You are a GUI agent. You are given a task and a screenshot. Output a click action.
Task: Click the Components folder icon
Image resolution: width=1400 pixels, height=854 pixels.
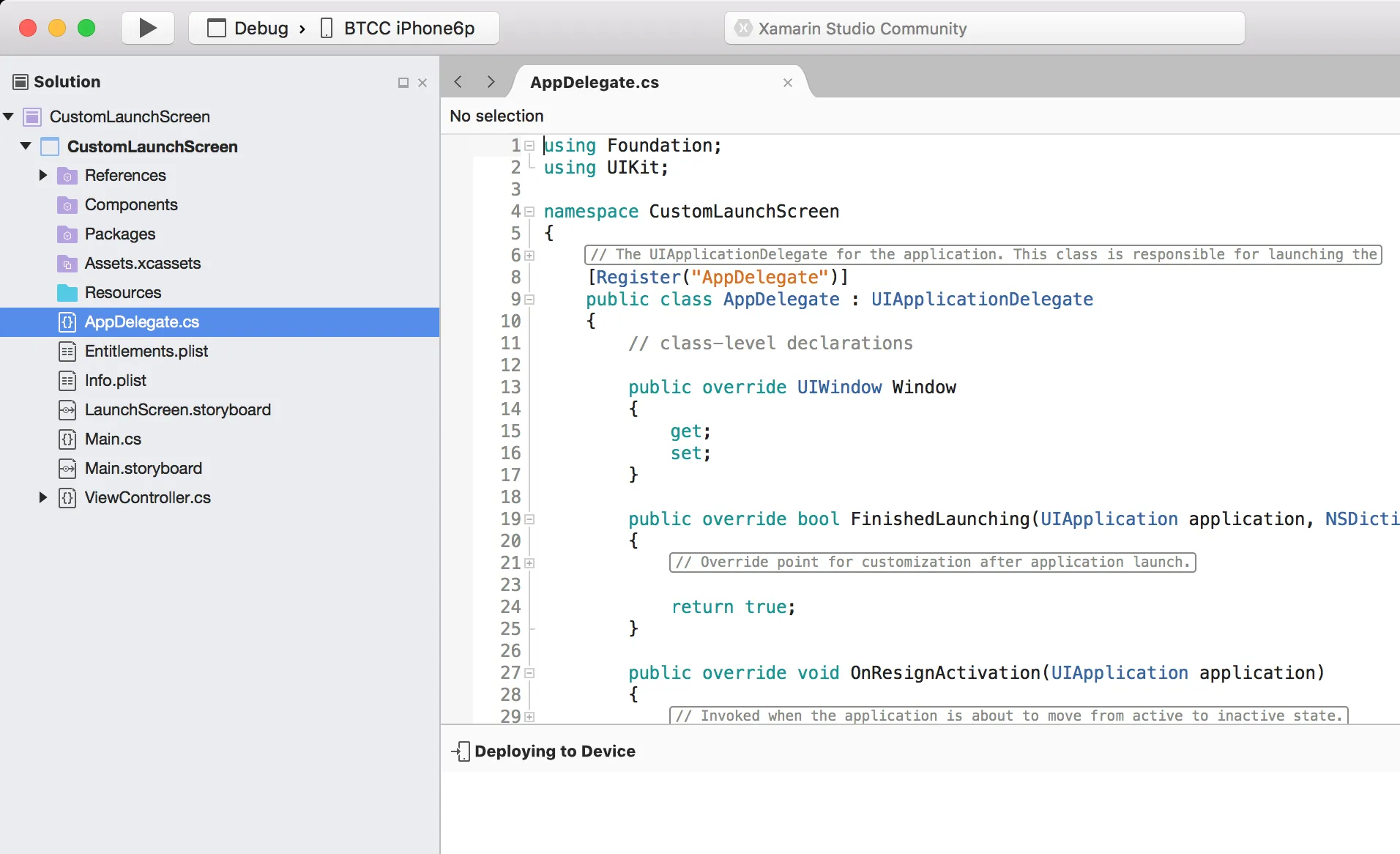click(67, 205)
